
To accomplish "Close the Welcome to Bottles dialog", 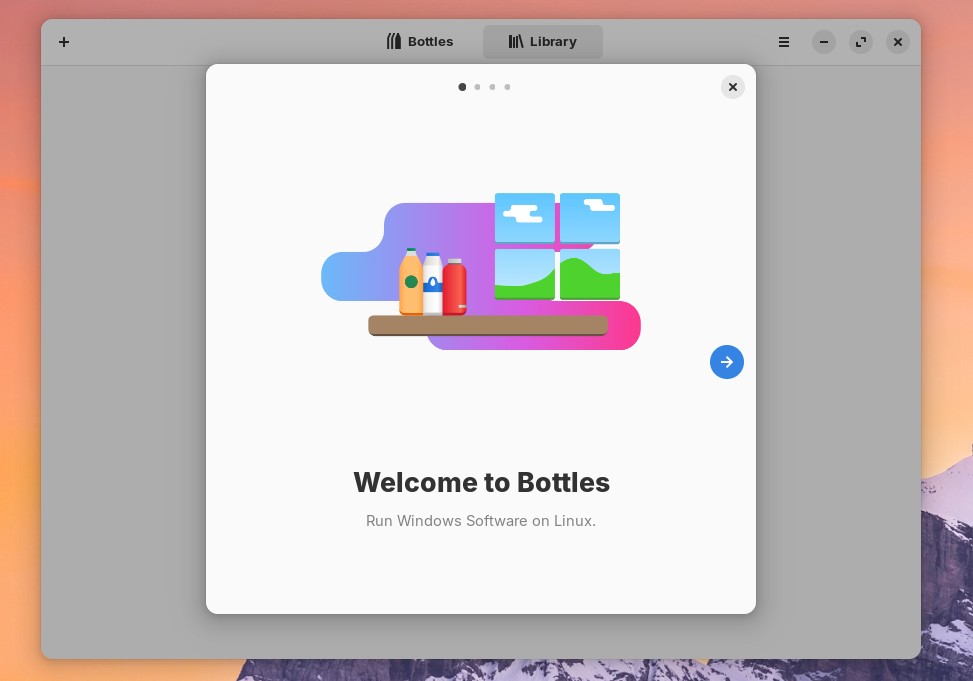I will click(x=732, y=87).
